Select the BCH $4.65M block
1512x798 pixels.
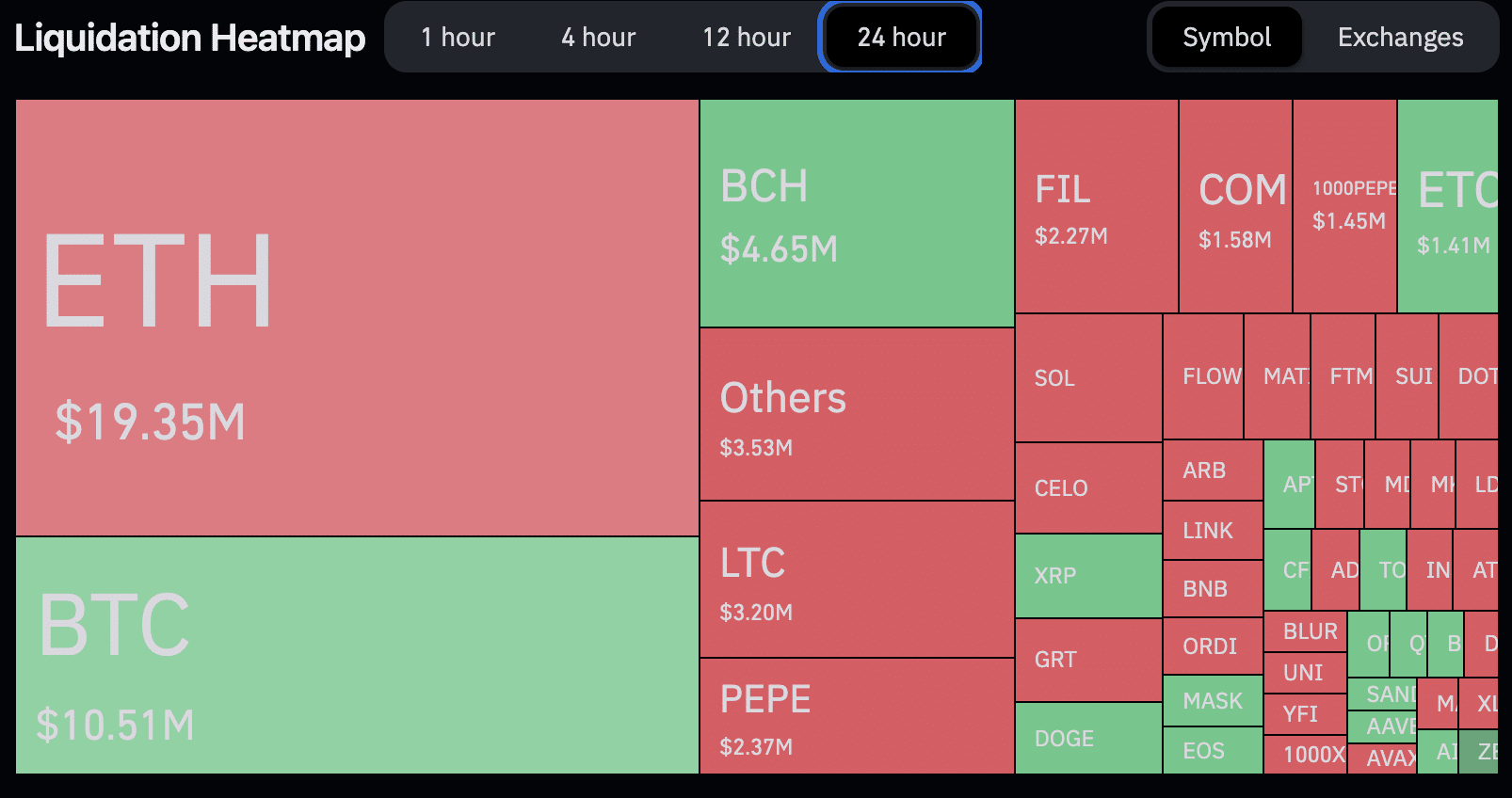point(857,214)
